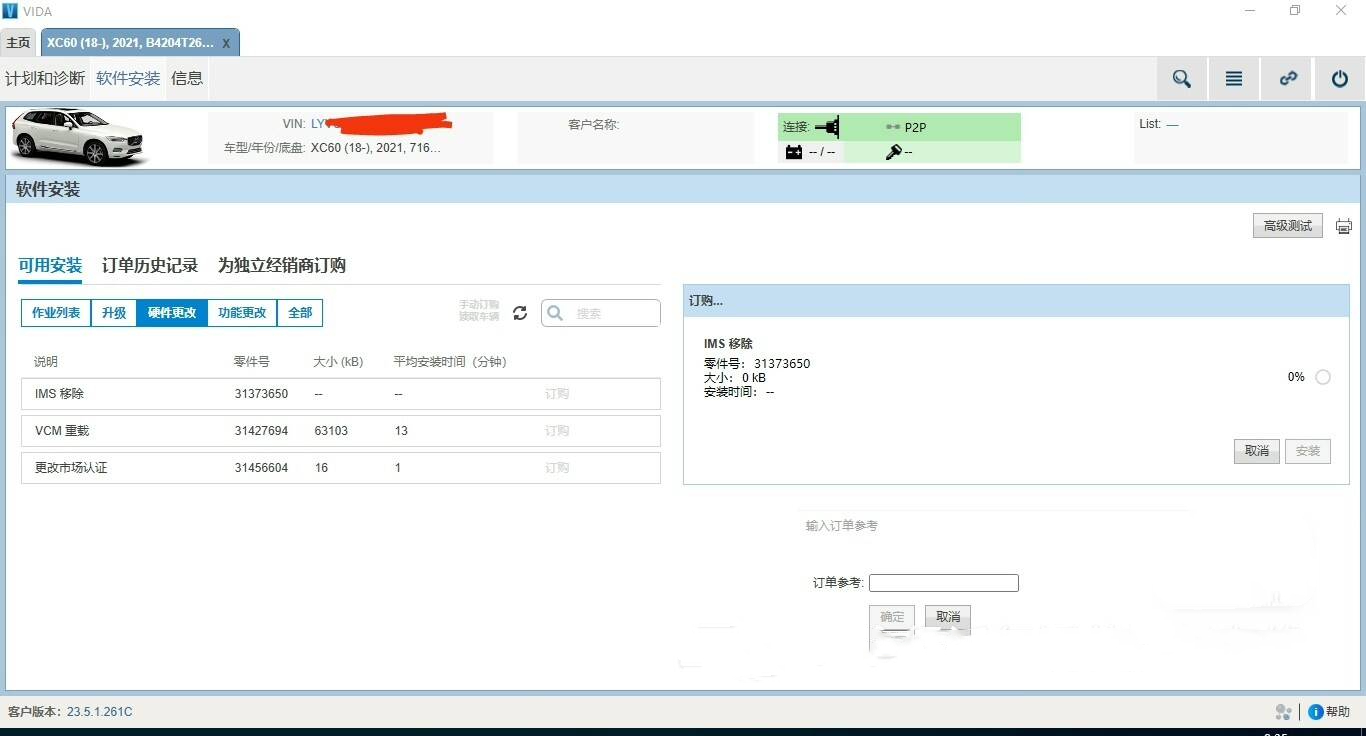
Task: Switch to the 主页 home tab
Action: point(19,43)
